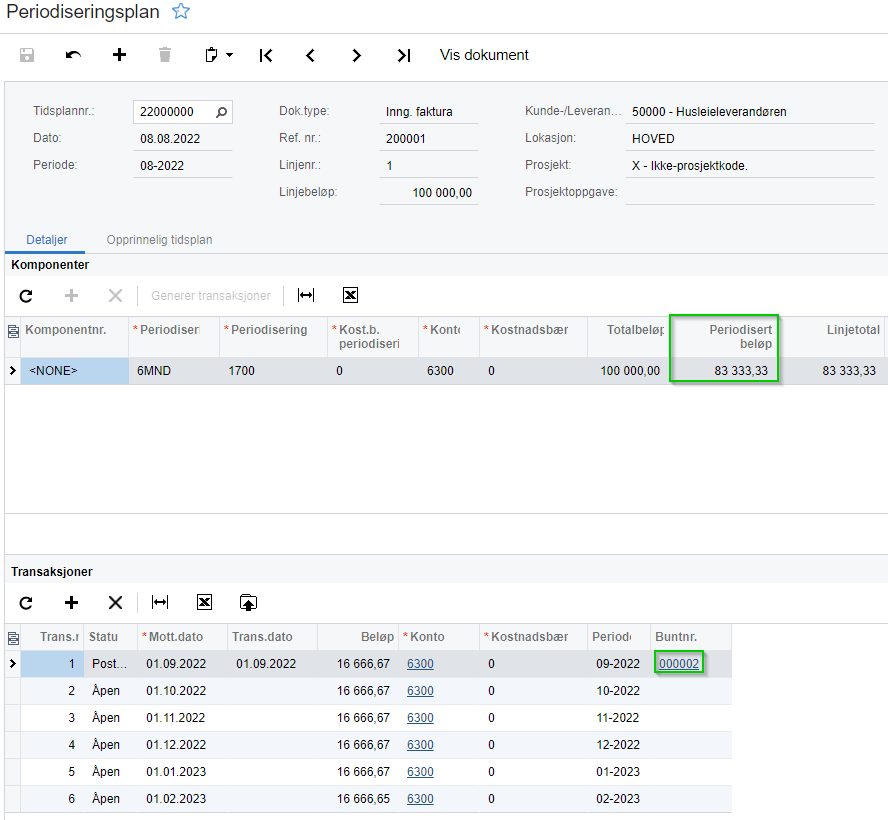Open account 6300 link in transaction 1
888x820 pixels.
click(420, 664)
